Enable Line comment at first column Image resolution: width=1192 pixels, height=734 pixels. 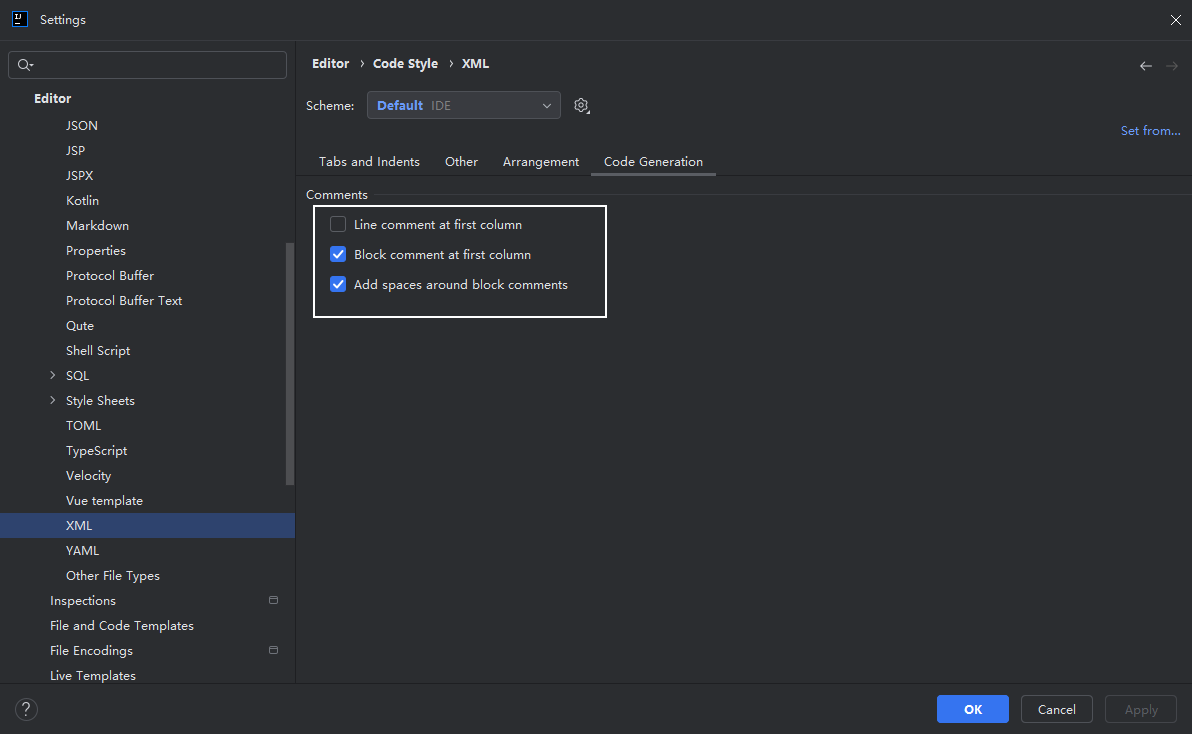[338, 224]
